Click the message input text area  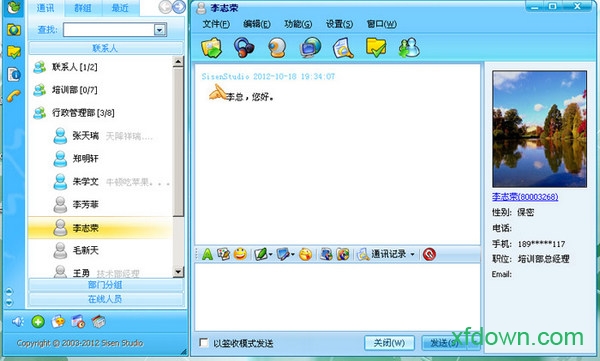[338, 297]
